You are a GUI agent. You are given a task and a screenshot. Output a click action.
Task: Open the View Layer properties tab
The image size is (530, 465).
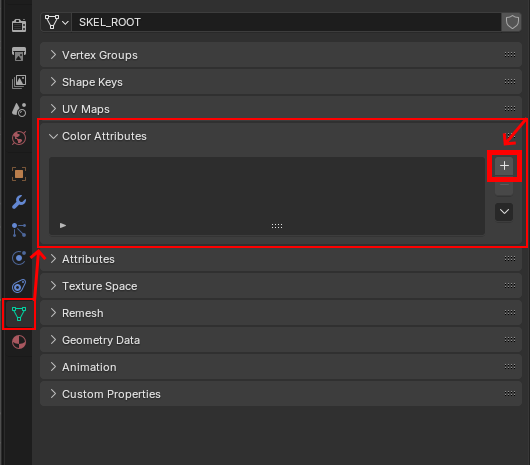[19, 82]
